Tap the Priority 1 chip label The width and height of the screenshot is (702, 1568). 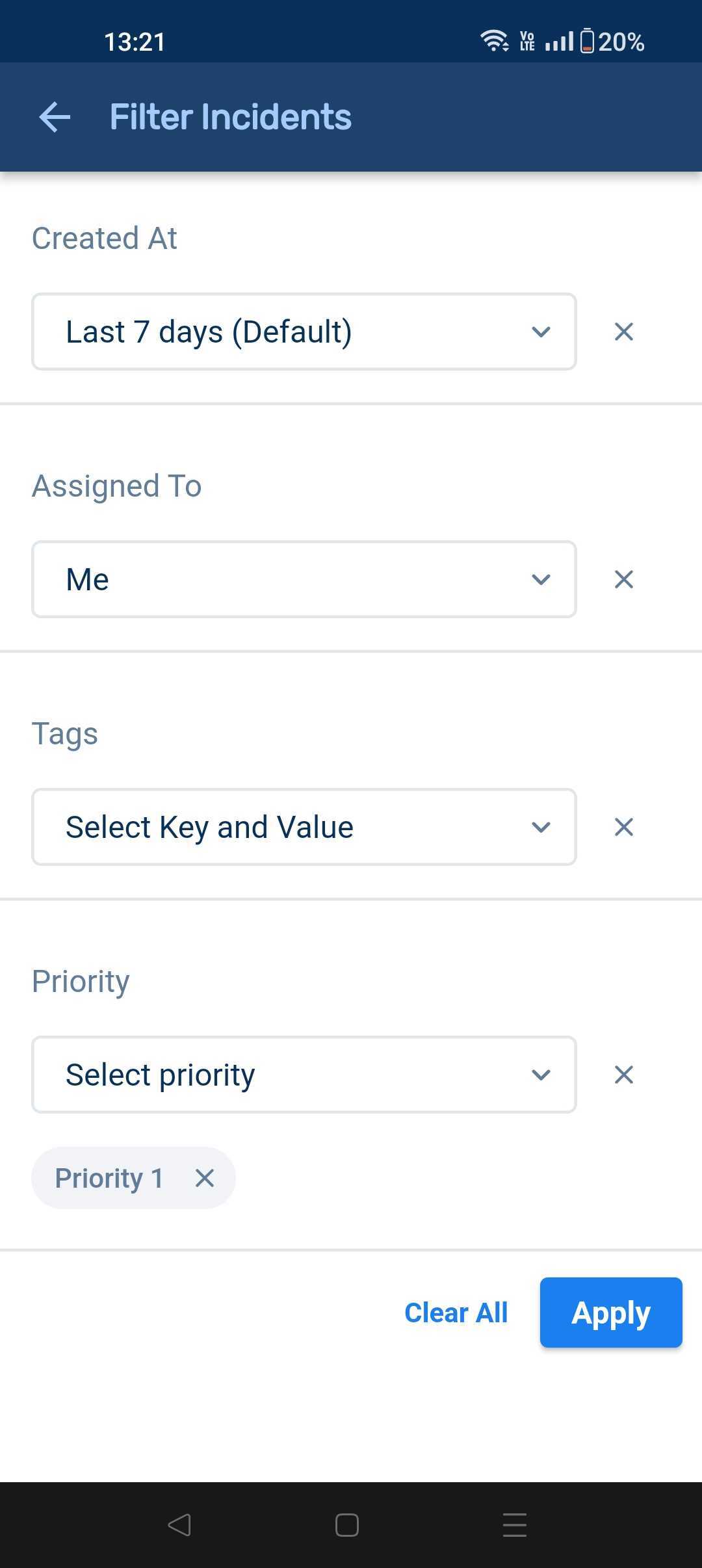point(109,1178)
